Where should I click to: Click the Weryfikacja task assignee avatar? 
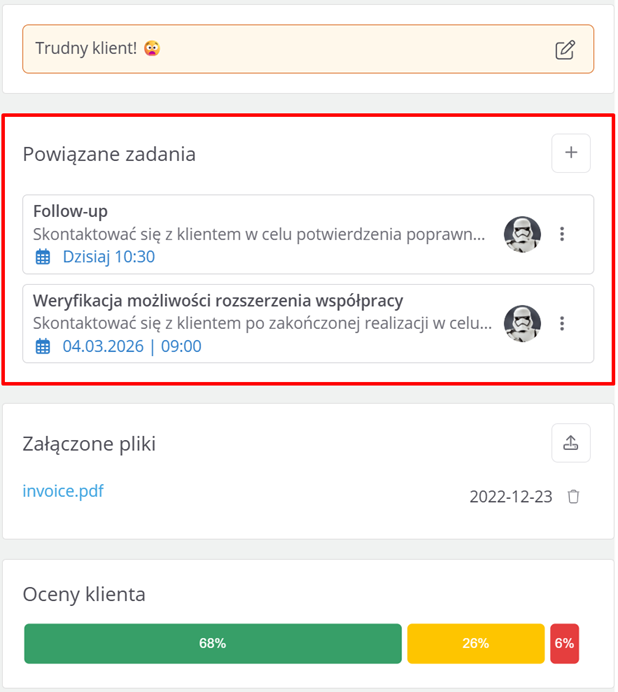click(522, 323)
